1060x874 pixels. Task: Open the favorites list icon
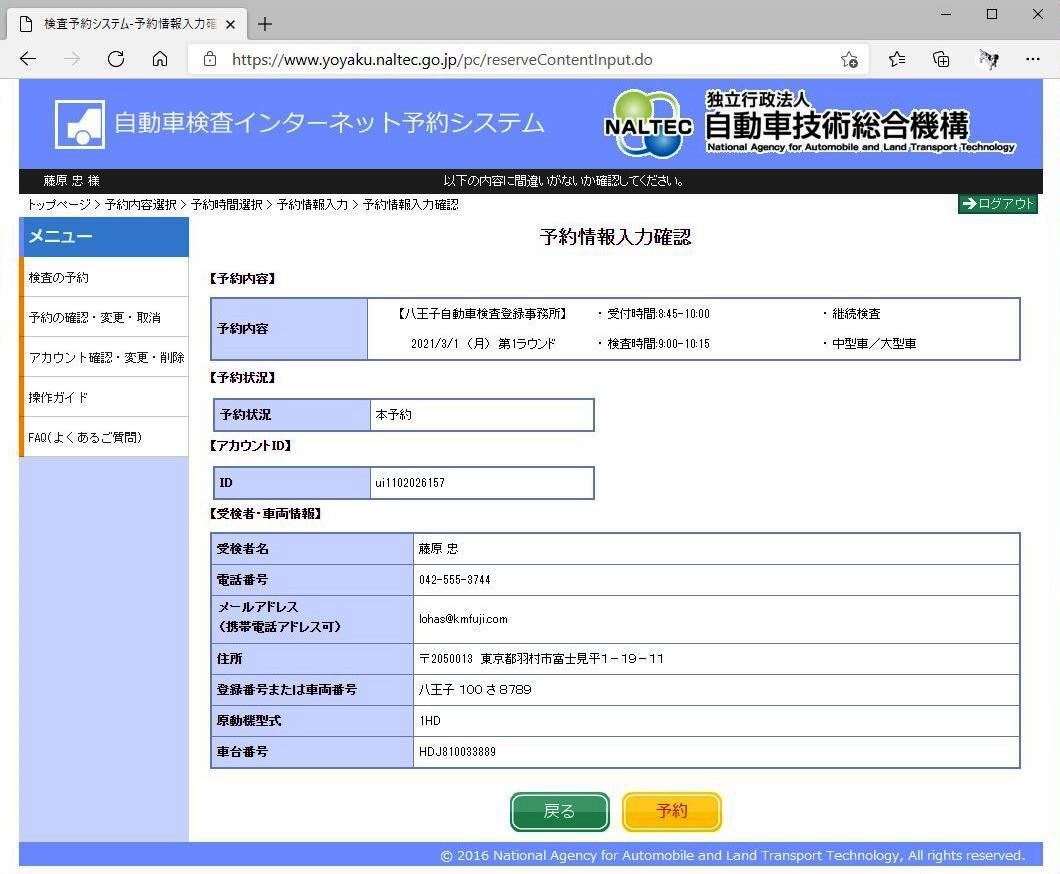pyautogui.click(x=897, y=59)
